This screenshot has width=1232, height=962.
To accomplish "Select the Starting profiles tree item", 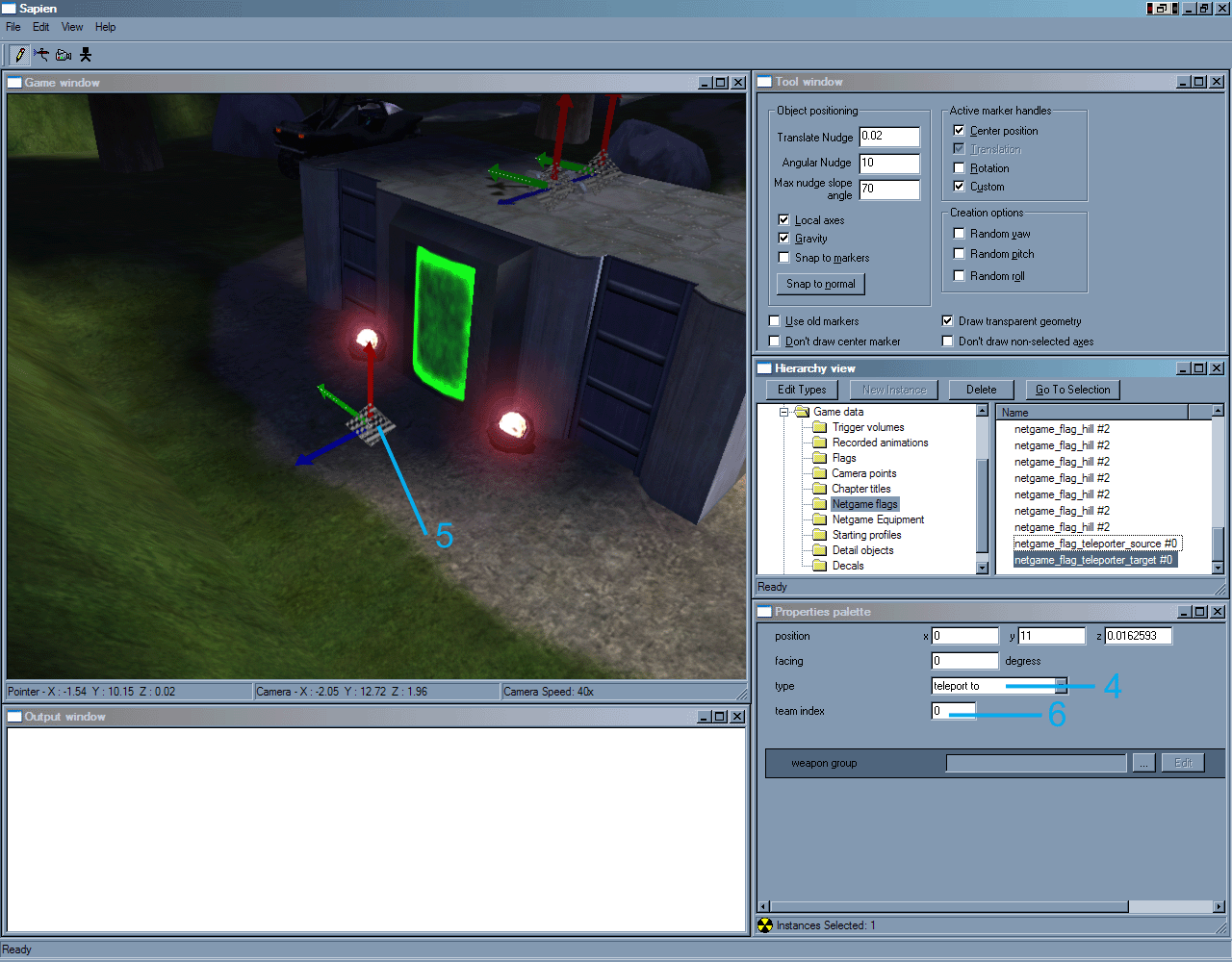I will click(x=866, y=535).
